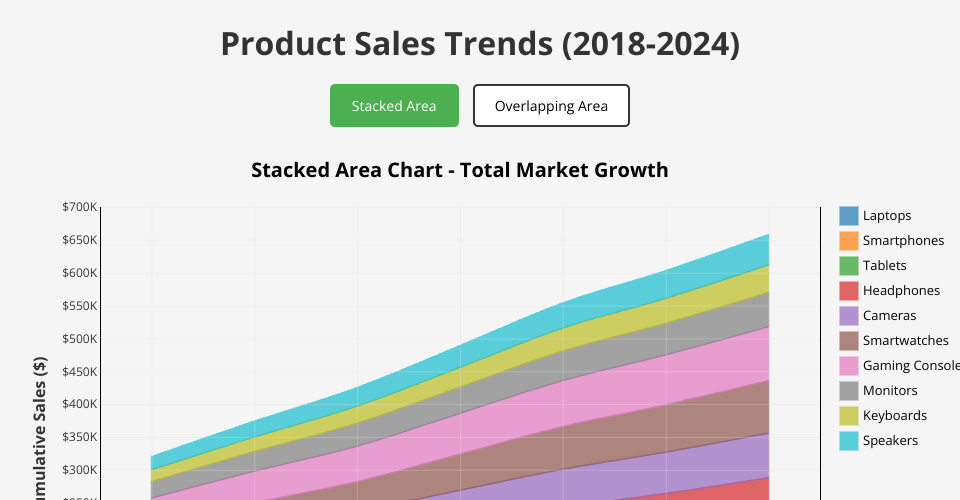Viewport: 960px width, 500px height.
Task: Click the red Headphones legend swatch
Action: [x=849, y=291]
